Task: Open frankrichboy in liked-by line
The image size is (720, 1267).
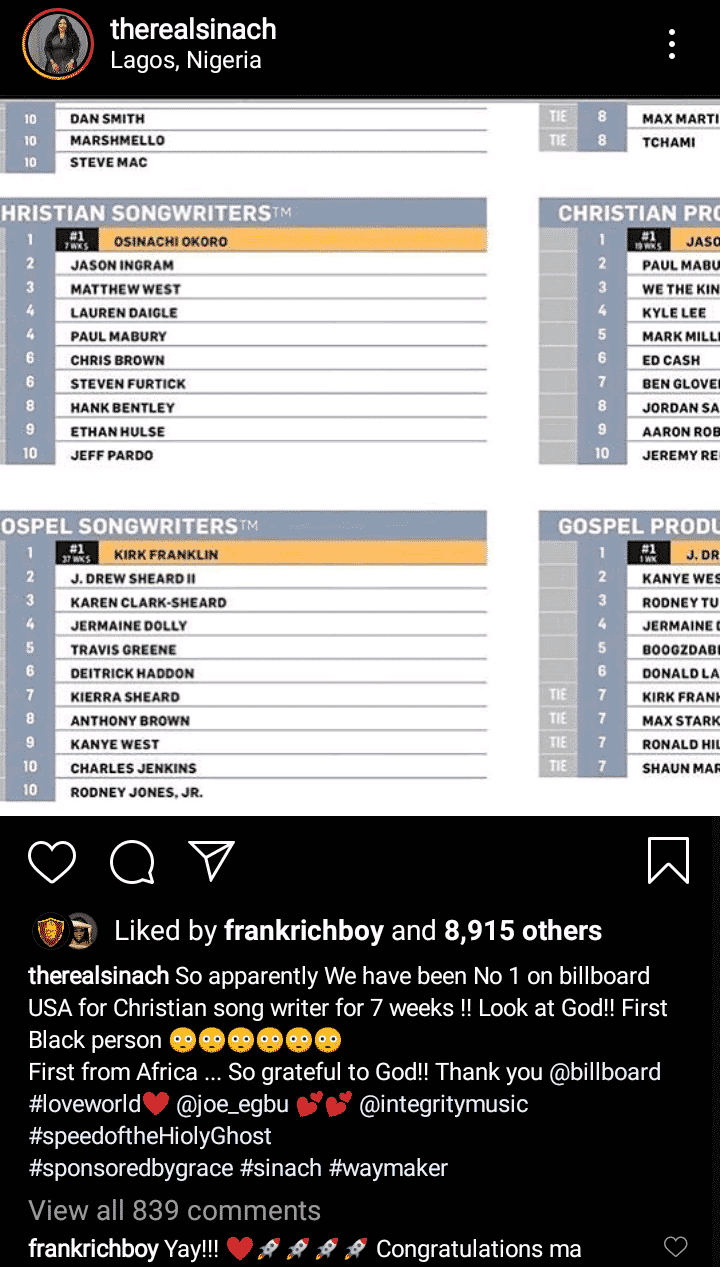Action: tap(303, 931)
